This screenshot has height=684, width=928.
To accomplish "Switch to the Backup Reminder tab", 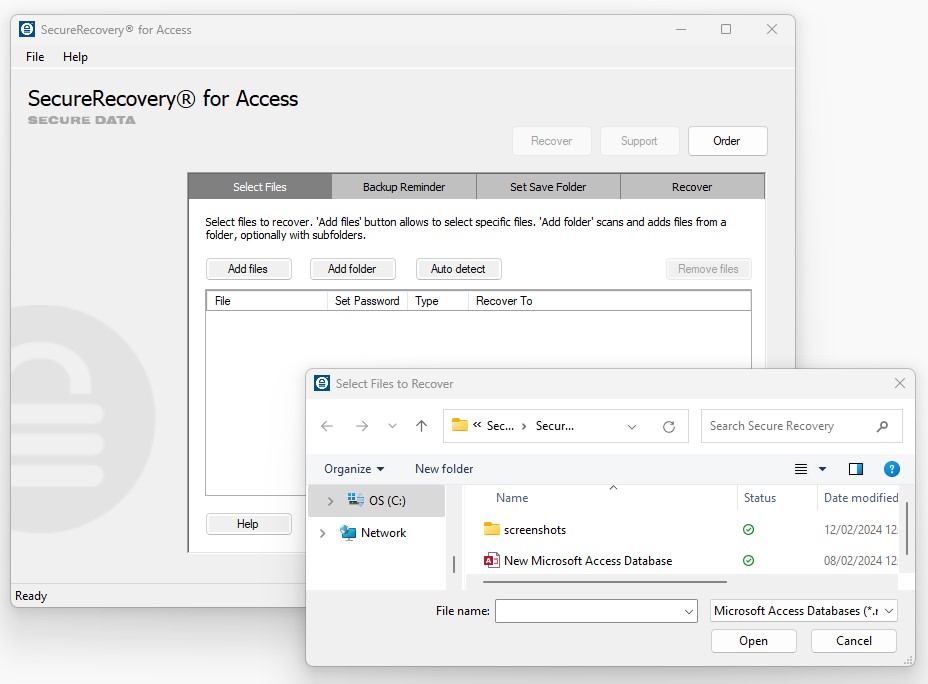I will coord(403,186).
